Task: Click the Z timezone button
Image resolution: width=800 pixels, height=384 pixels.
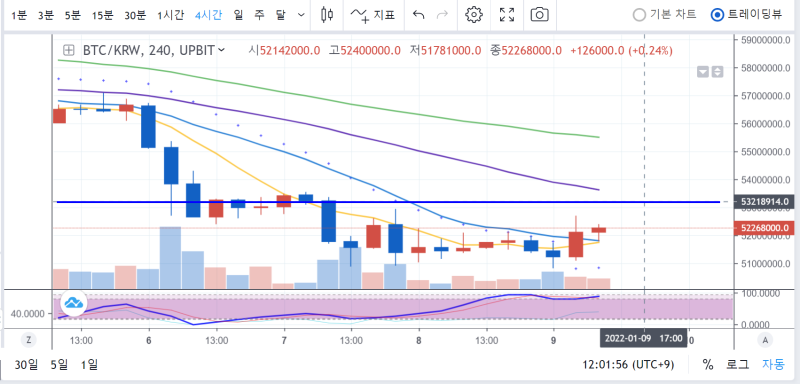Action: (x=29, y=340)
